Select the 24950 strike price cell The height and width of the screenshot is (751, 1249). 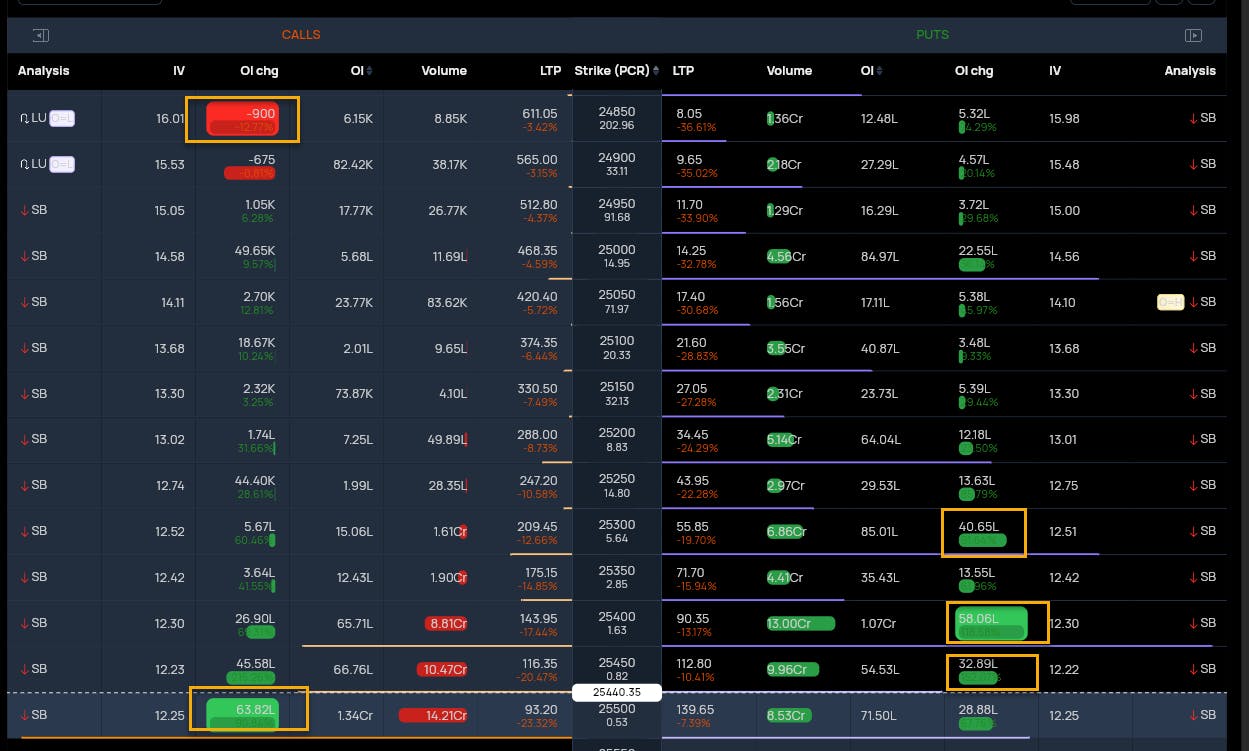coord(616,210)
